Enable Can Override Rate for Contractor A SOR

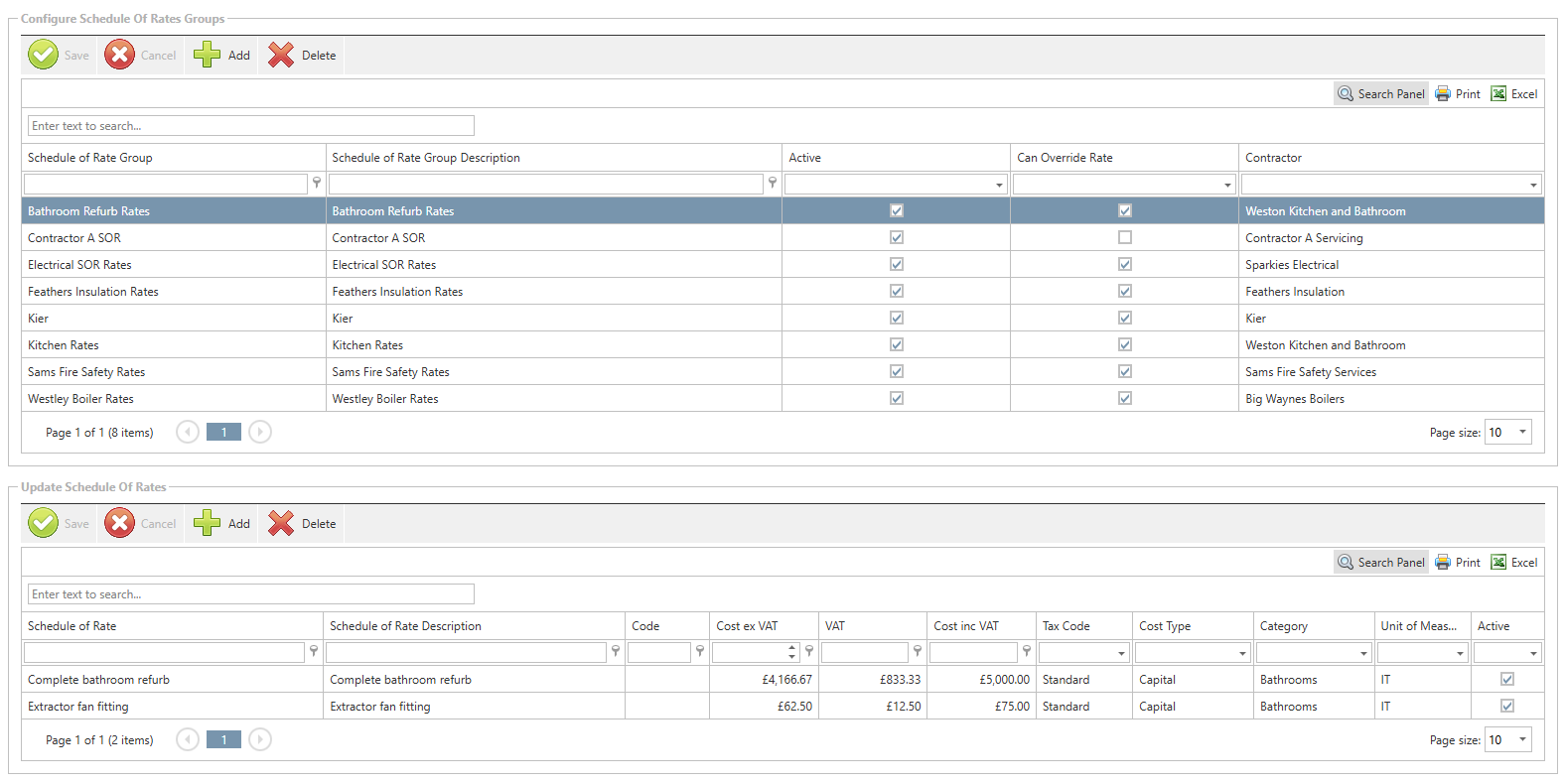(1125, 237)
